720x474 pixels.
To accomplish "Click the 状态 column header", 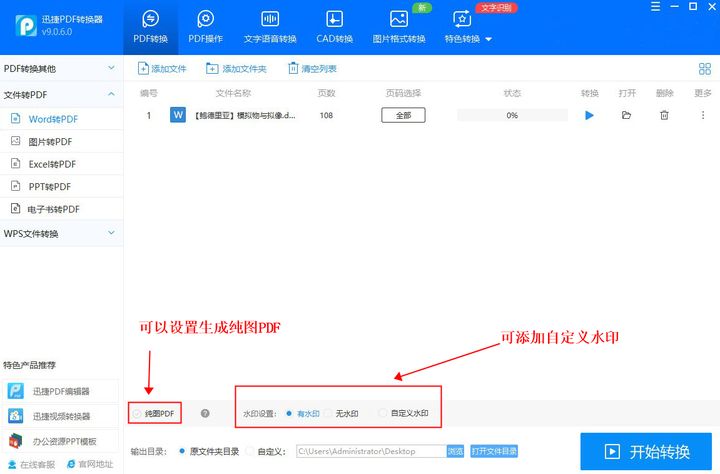I will [x=512, y=93].
